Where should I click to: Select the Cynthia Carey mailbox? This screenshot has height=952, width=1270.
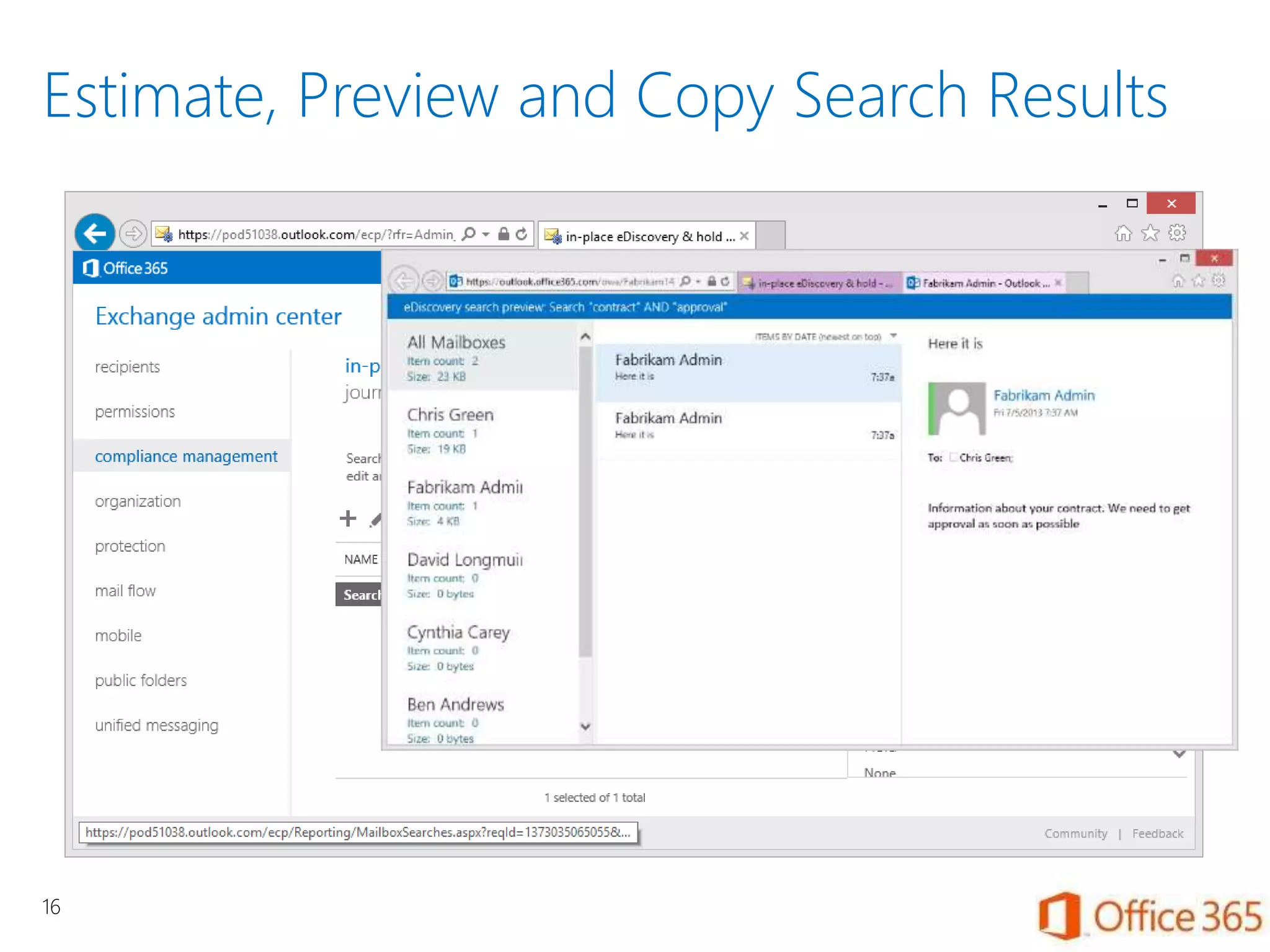(482, 649)
